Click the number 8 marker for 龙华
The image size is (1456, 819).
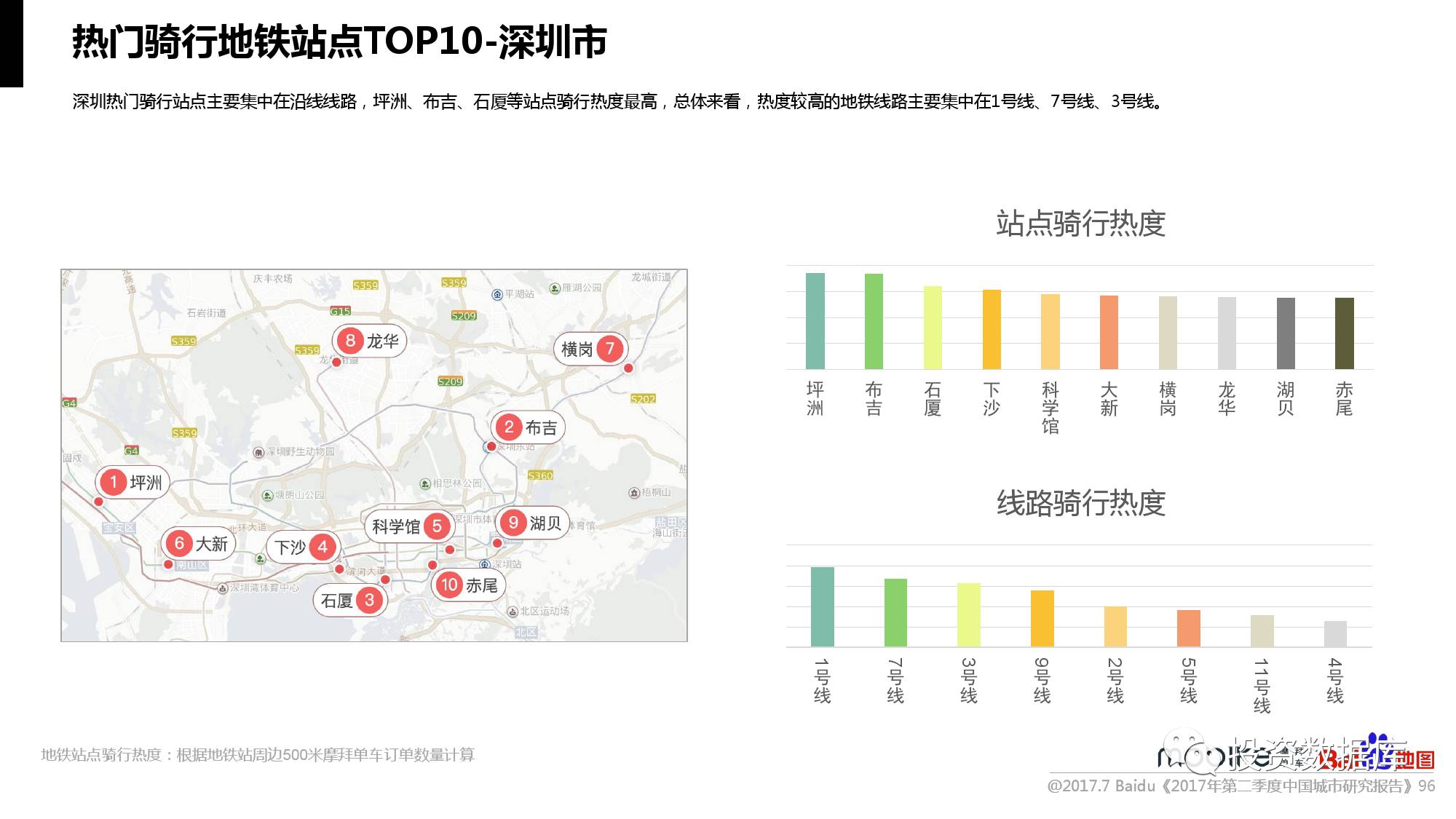point(350,341)
